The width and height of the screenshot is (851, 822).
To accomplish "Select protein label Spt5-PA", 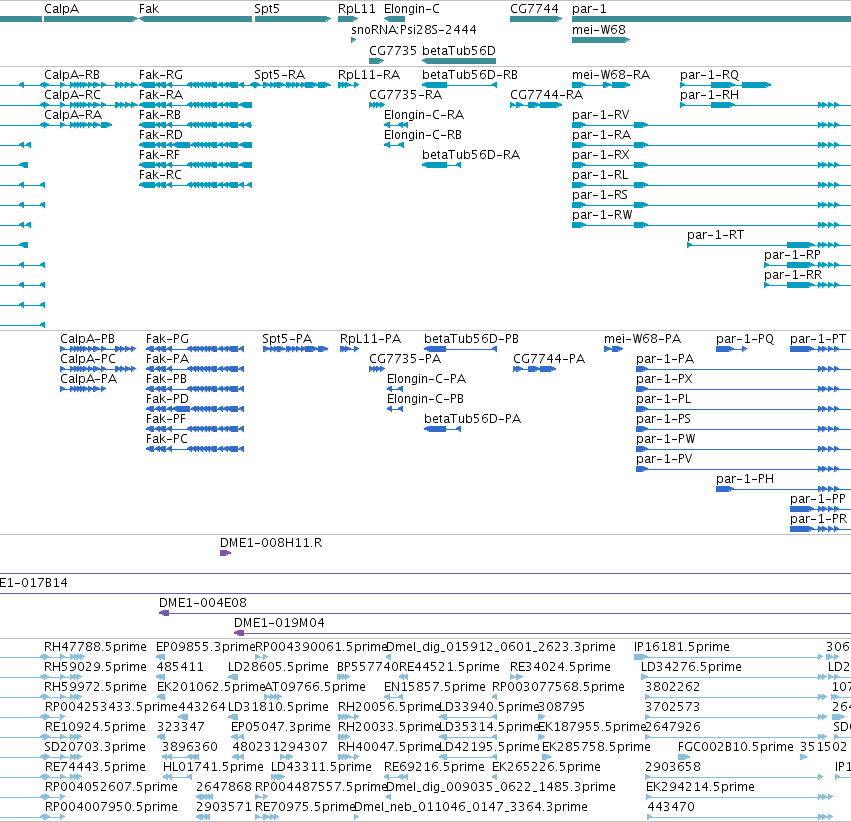I will pyautogui.click(x=287, y=339).
